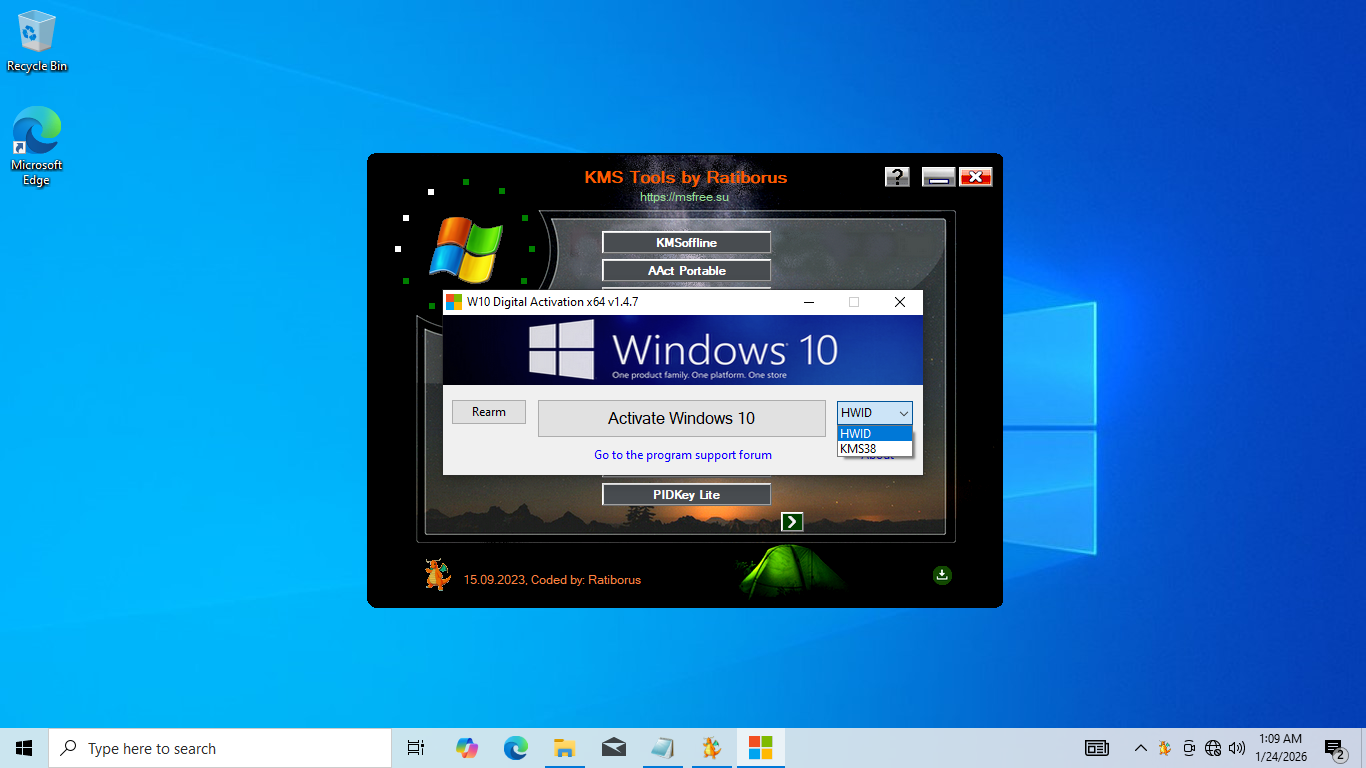Open Task View from the taskbar
The image size is (1366, 768).
click(416, 748)
